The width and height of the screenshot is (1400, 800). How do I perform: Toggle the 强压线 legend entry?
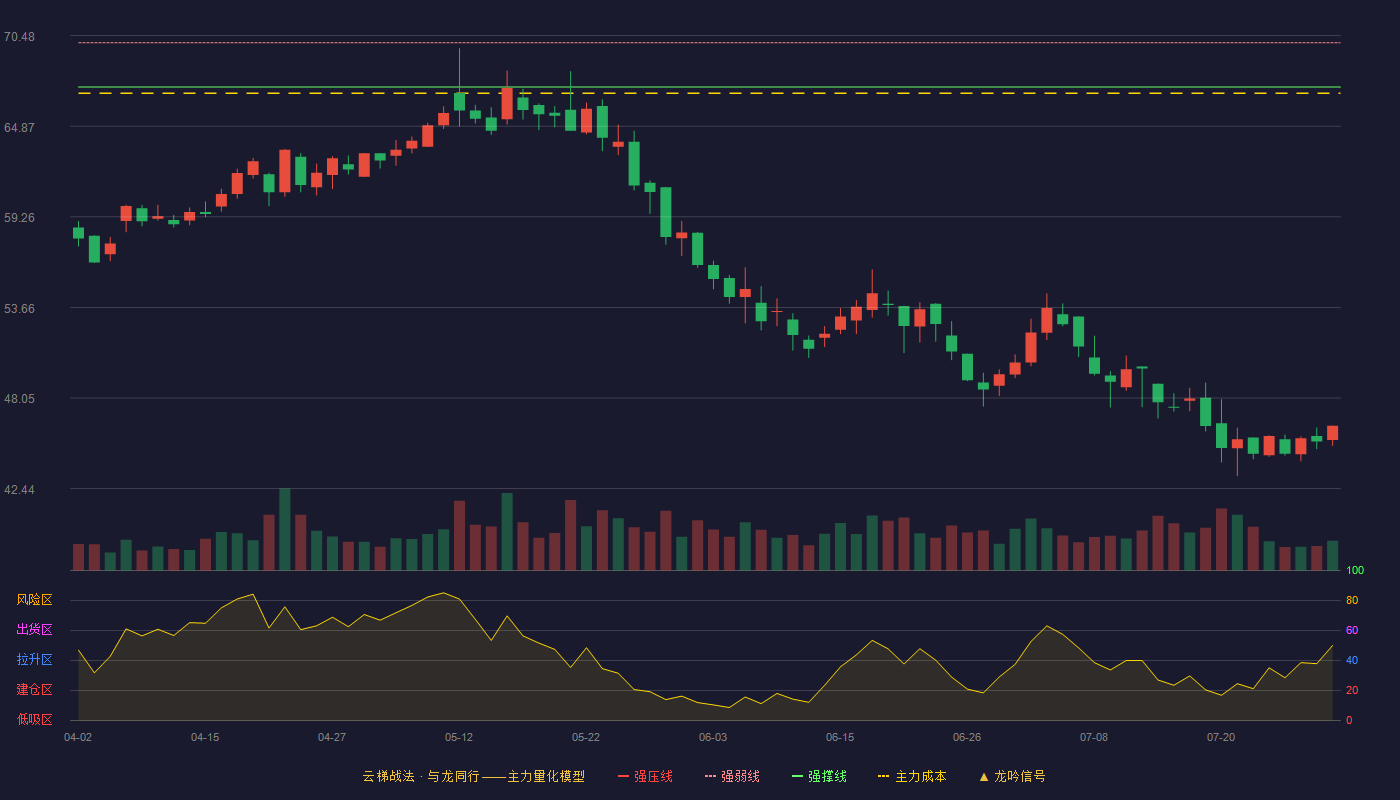(x=645, y=776)
